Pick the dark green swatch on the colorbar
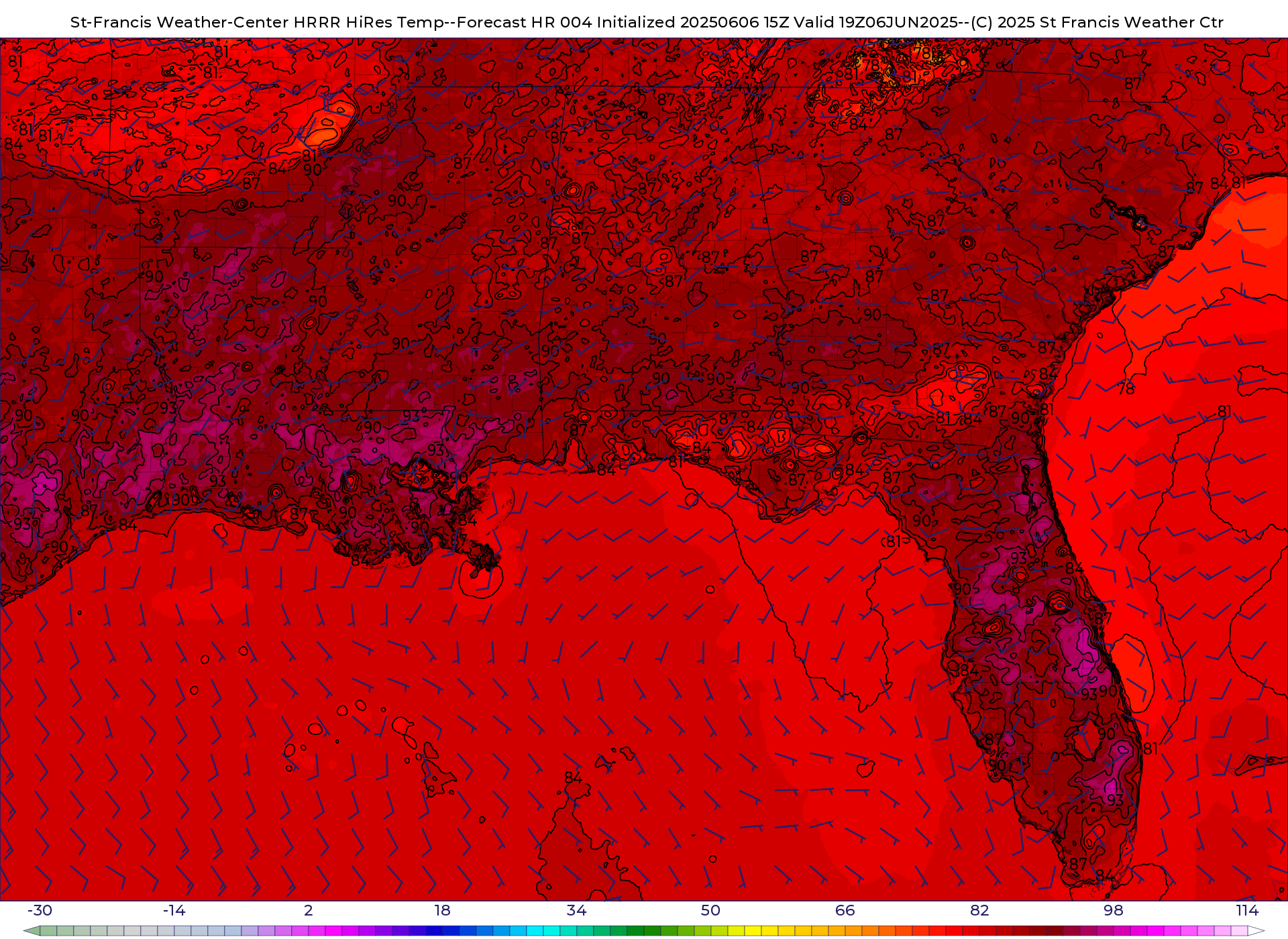The image size is (1288, 939). click(x=635, y=931)
